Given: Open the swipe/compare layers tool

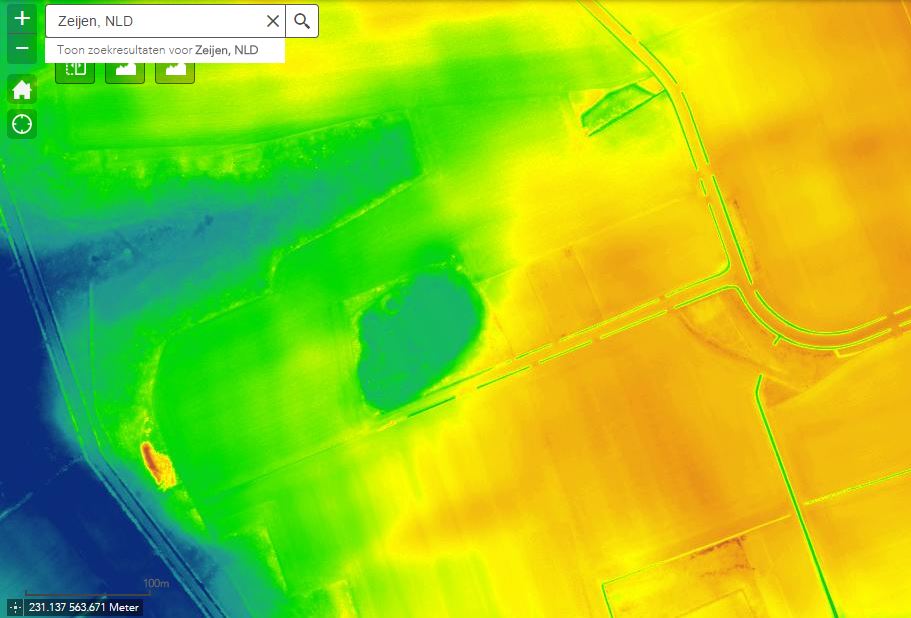Looking at the screenshot, I should pos(75,72).
